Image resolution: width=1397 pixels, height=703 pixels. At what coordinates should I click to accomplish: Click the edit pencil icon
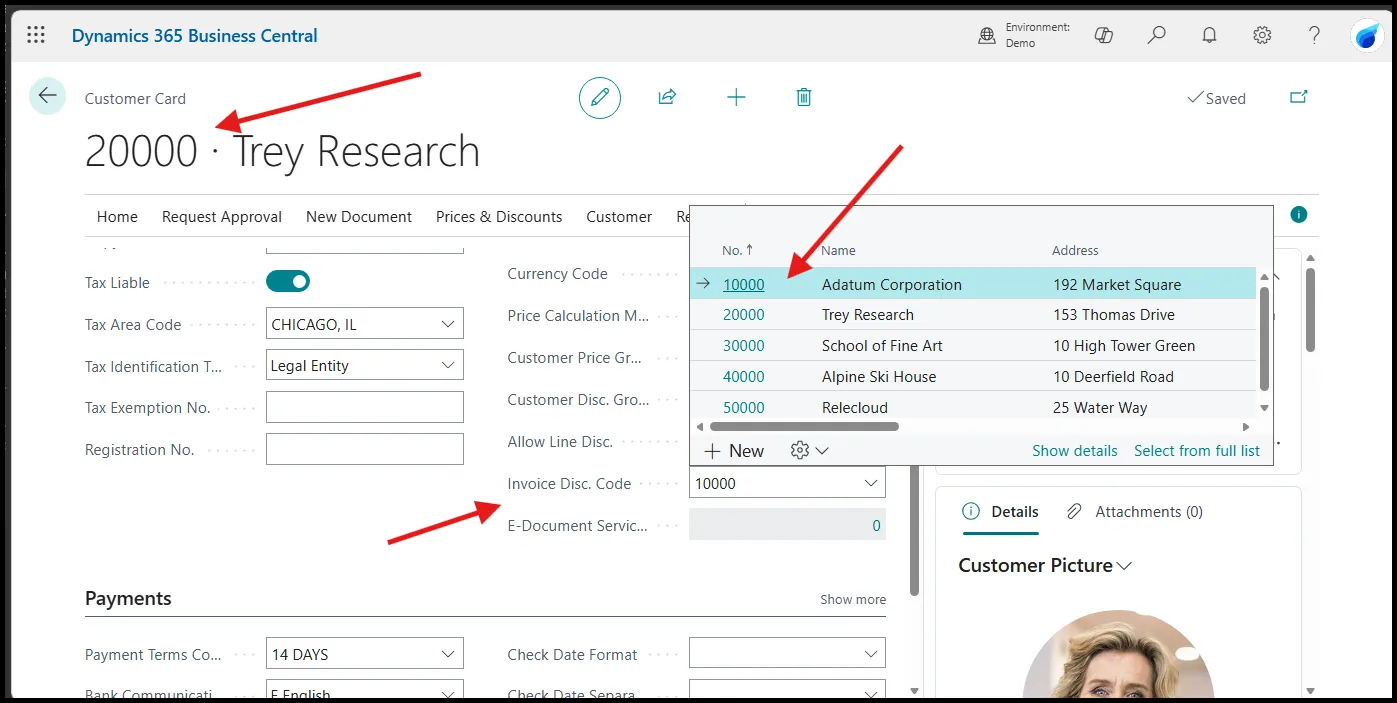tap(600, 97)
